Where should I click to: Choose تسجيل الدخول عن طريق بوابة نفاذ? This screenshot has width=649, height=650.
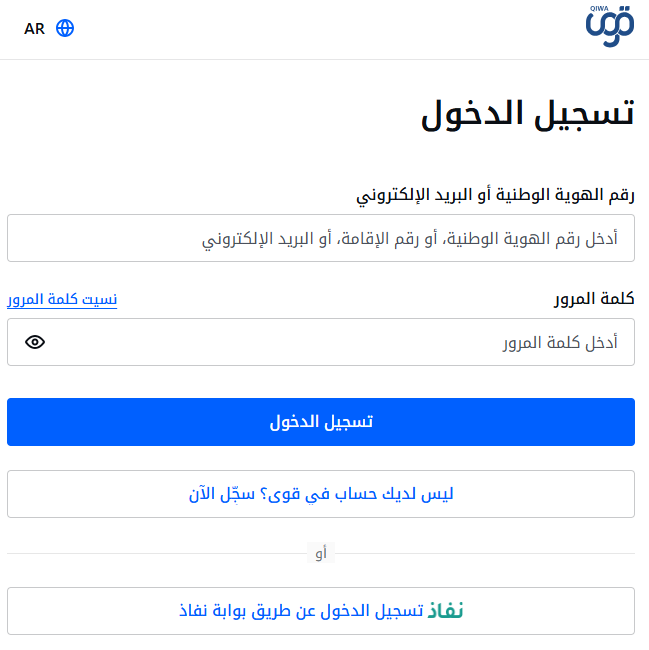321,611
